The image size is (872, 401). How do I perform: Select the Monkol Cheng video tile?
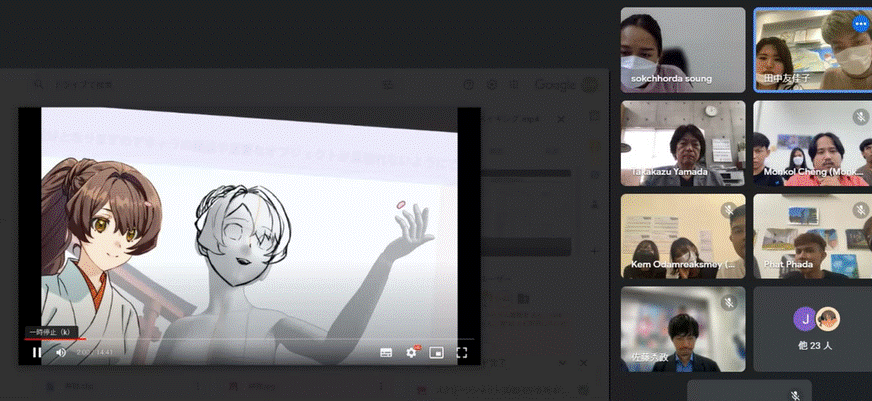(812, 143)
